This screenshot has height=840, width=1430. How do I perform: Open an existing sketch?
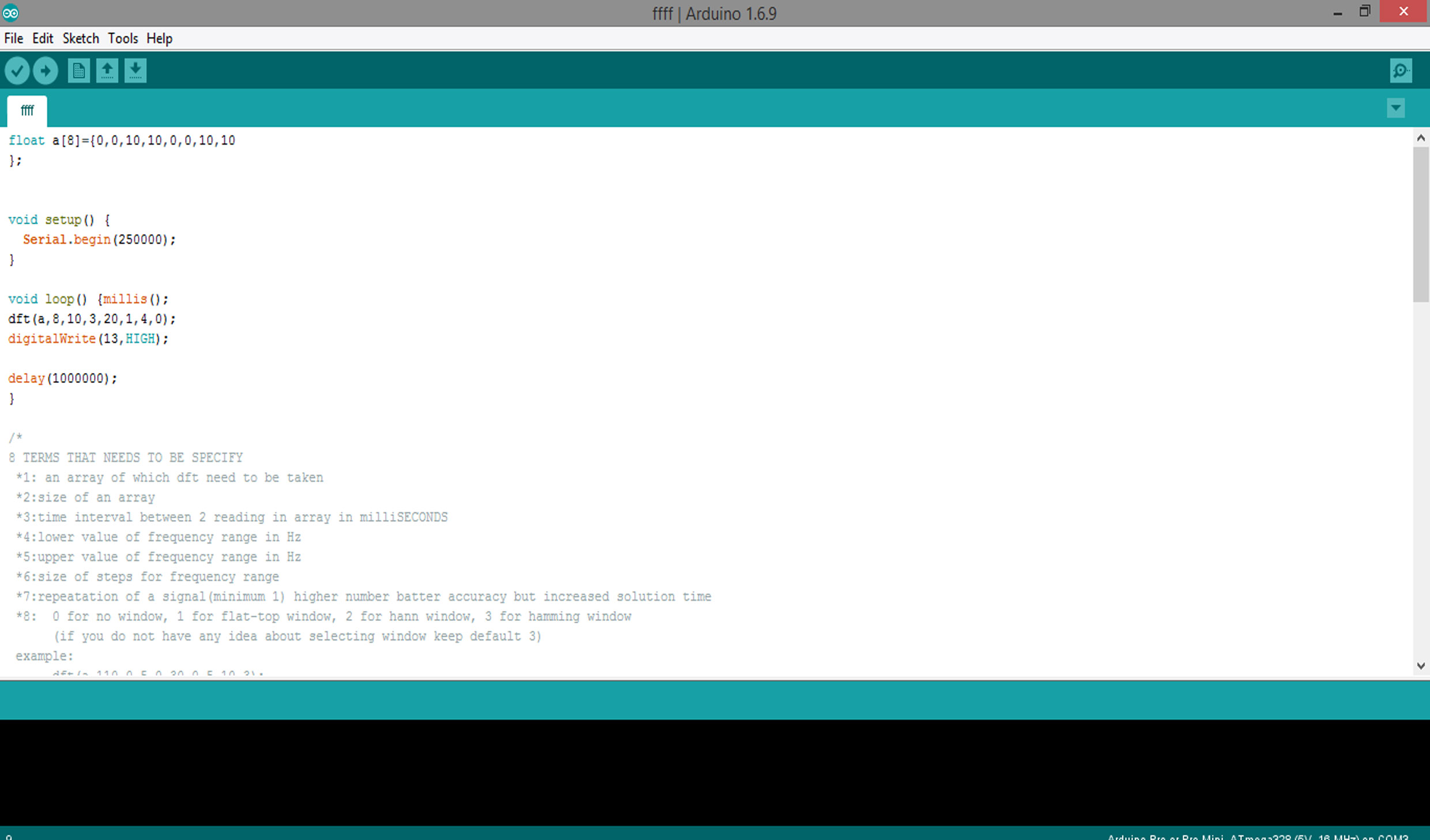pos(107,70)
